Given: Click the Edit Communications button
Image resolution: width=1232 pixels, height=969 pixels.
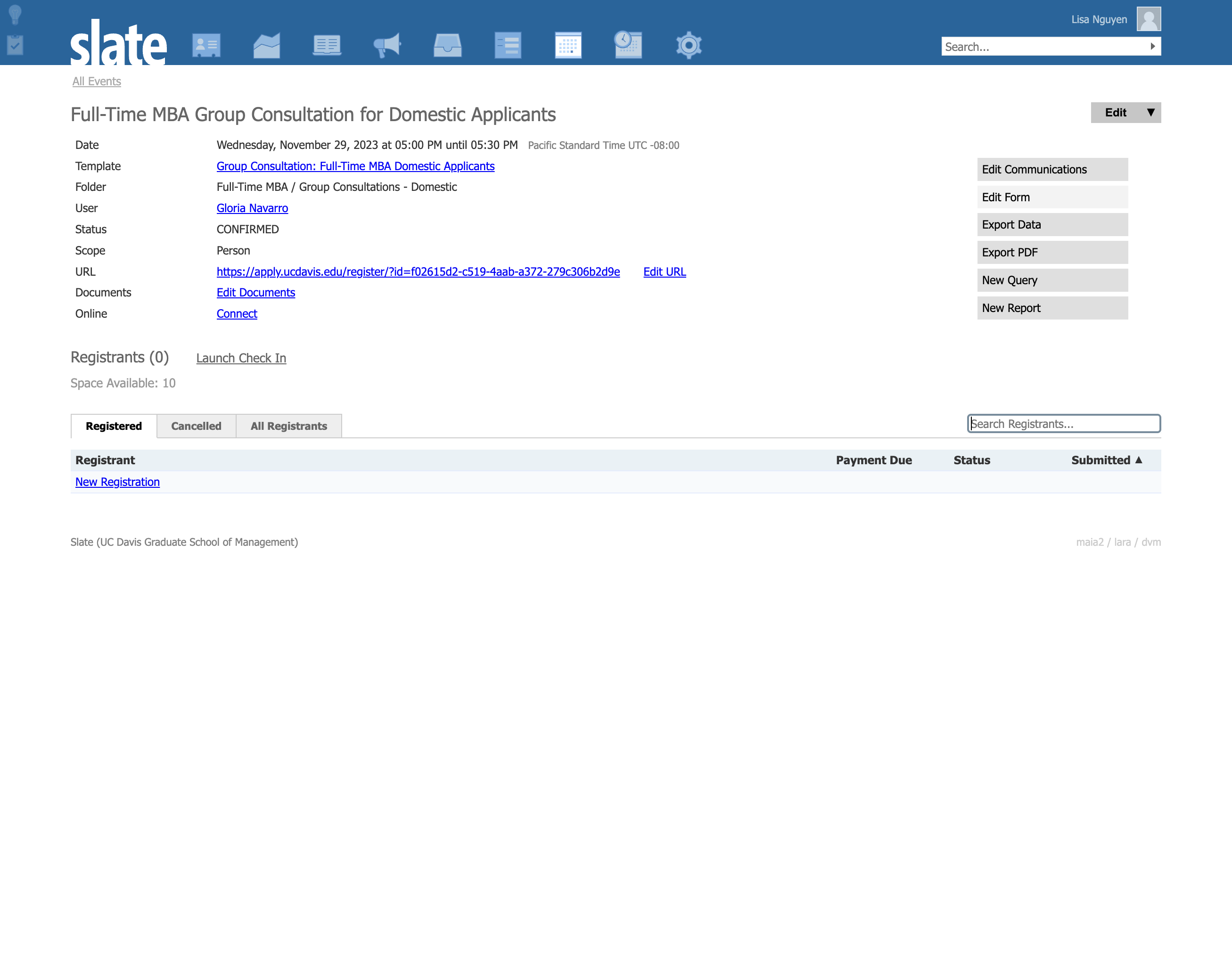Looking at the screenshot, I should coord(1052,170).
